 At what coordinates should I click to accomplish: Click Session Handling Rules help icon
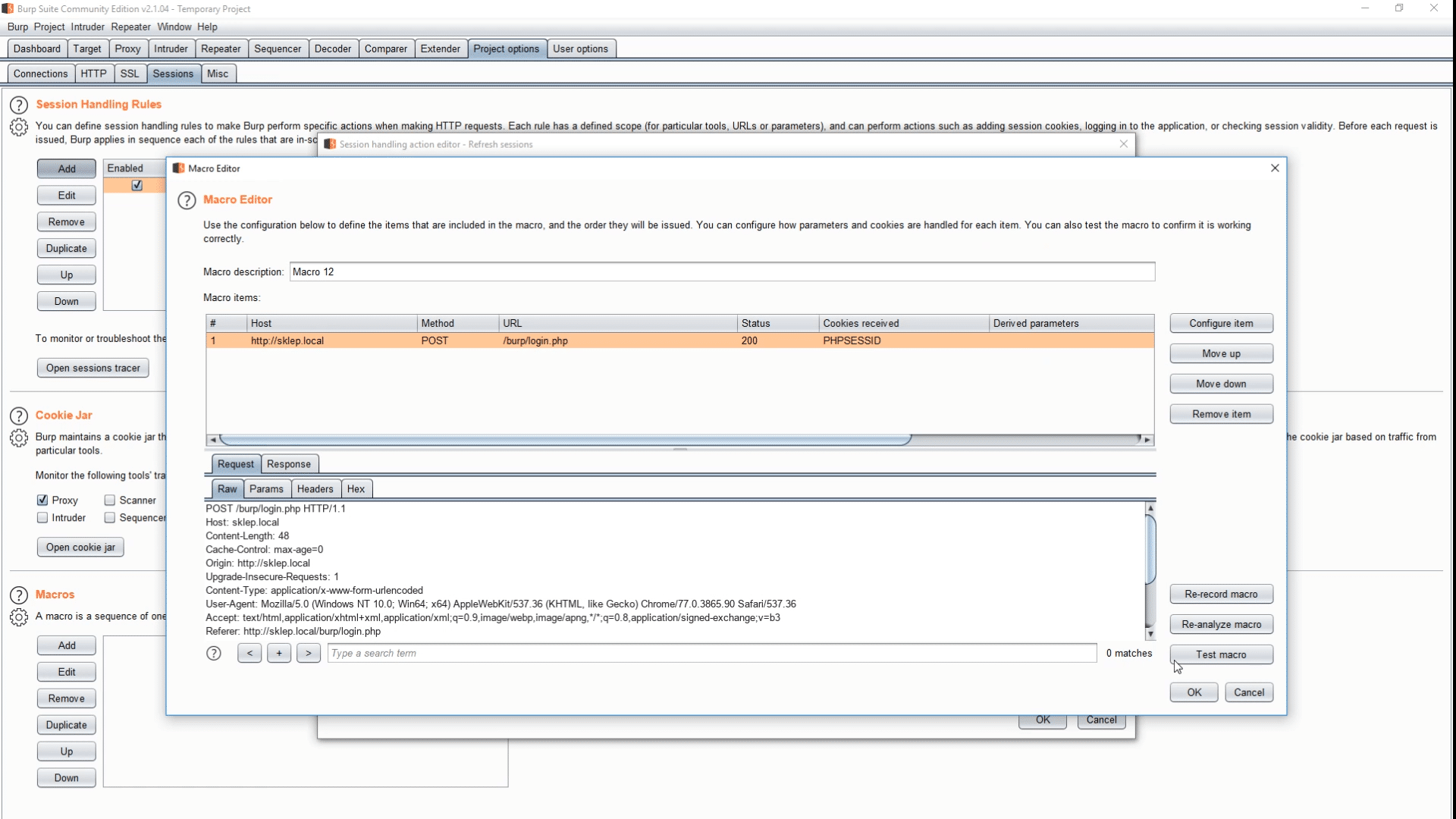coord(19,105)
